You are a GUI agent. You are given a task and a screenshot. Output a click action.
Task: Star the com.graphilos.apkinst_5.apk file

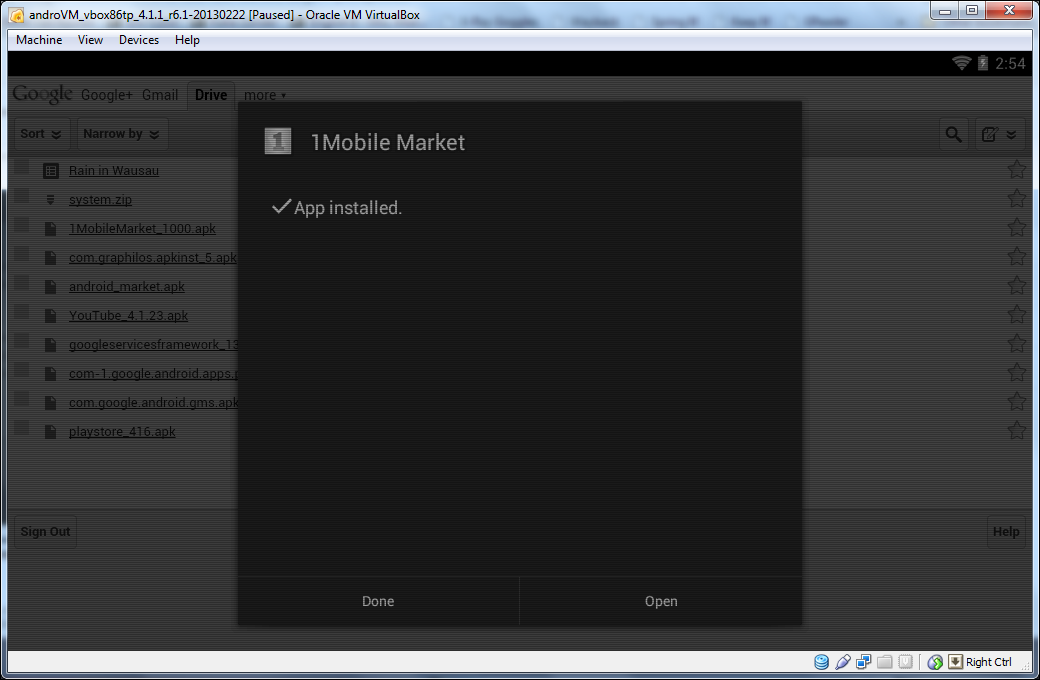(1016, 256)
